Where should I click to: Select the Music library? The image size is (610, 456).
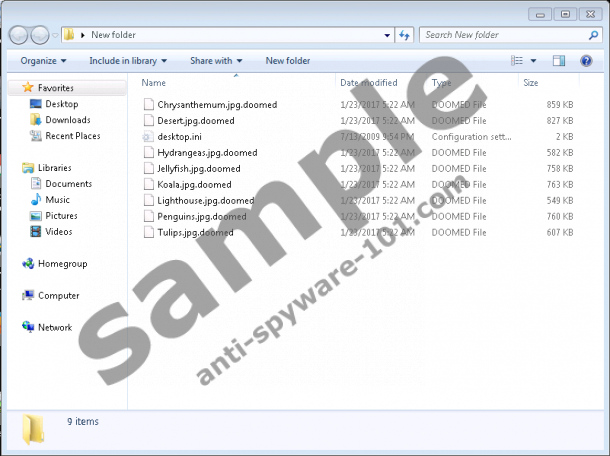pos(57,200)
